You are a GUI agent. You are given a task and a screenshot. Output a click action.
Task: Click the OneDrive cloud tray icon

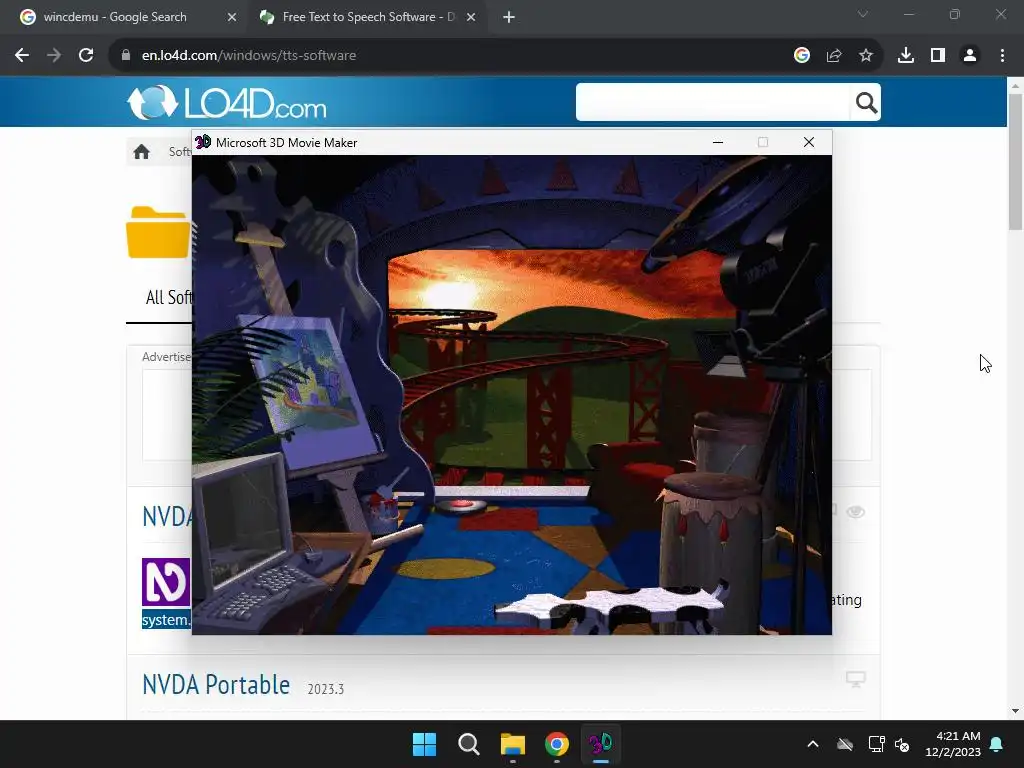pos(845,744)
